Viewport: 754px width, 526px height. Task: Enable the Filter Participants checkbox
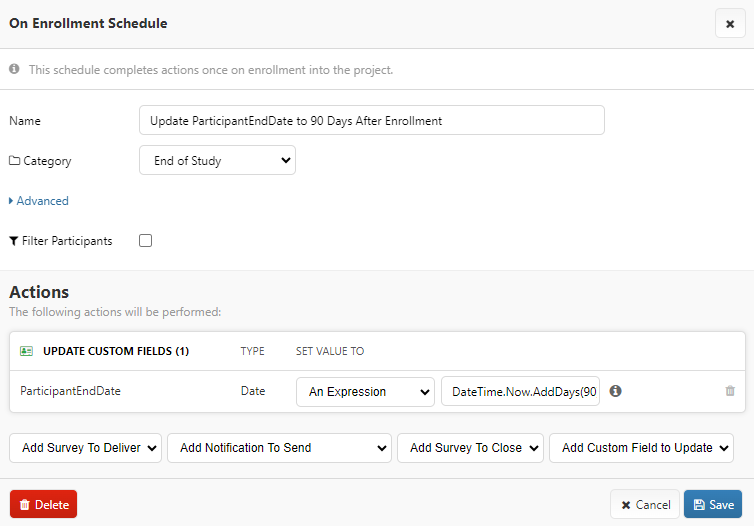[146, 241]
